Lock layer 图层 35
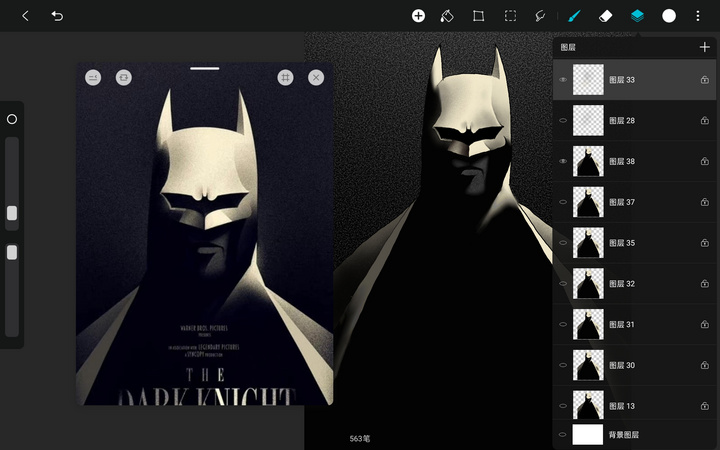Screen dimensions: 720x450 point(704,243)
